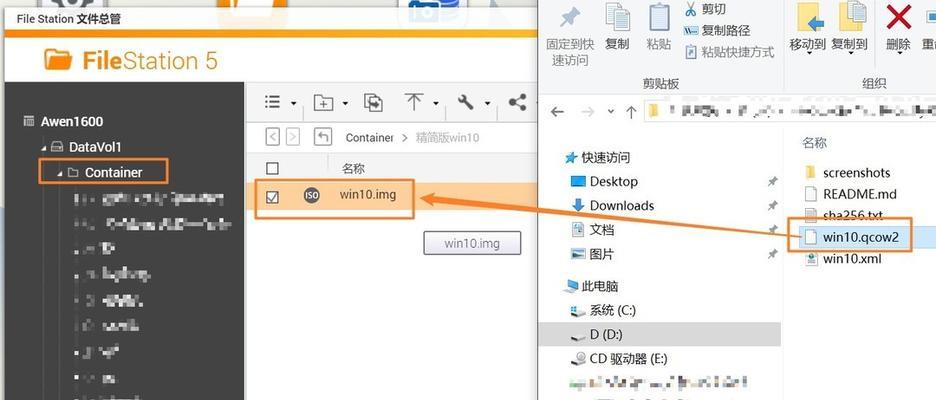Click the 名称 column header in Explorer

(814, 143)
